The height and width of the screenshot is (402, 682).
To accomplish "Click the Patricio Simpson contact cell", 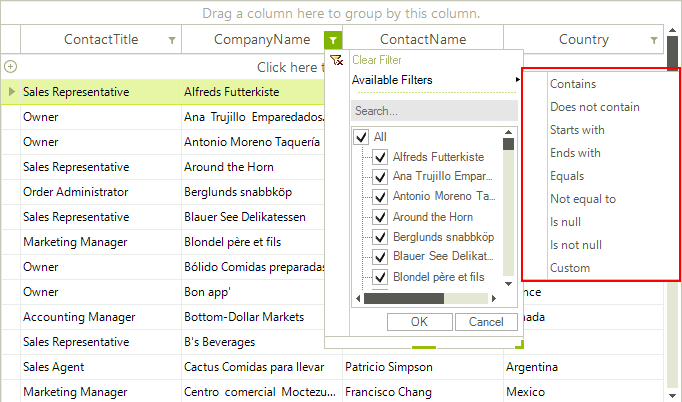I will pyautogui.click(x=423, y=367).
